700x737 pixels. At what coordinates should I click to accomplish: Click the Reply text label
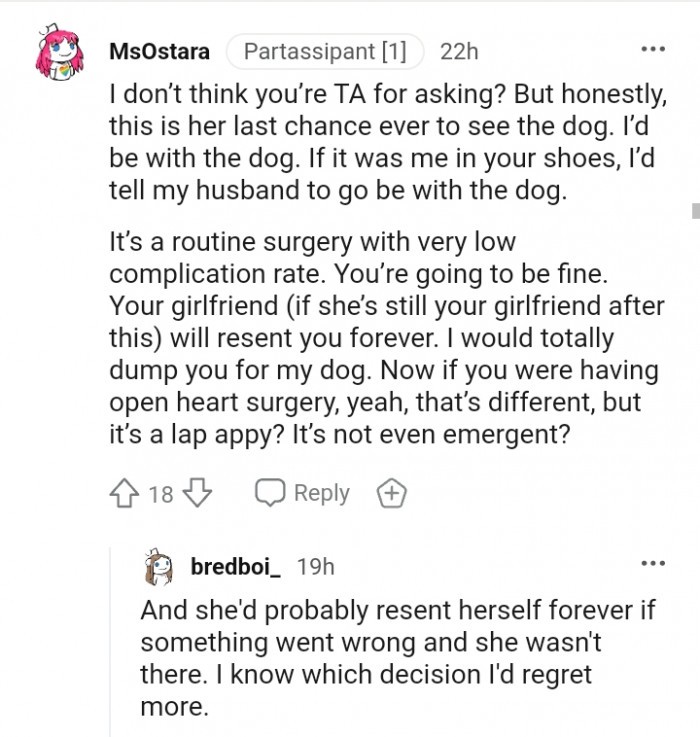[321, 493]
